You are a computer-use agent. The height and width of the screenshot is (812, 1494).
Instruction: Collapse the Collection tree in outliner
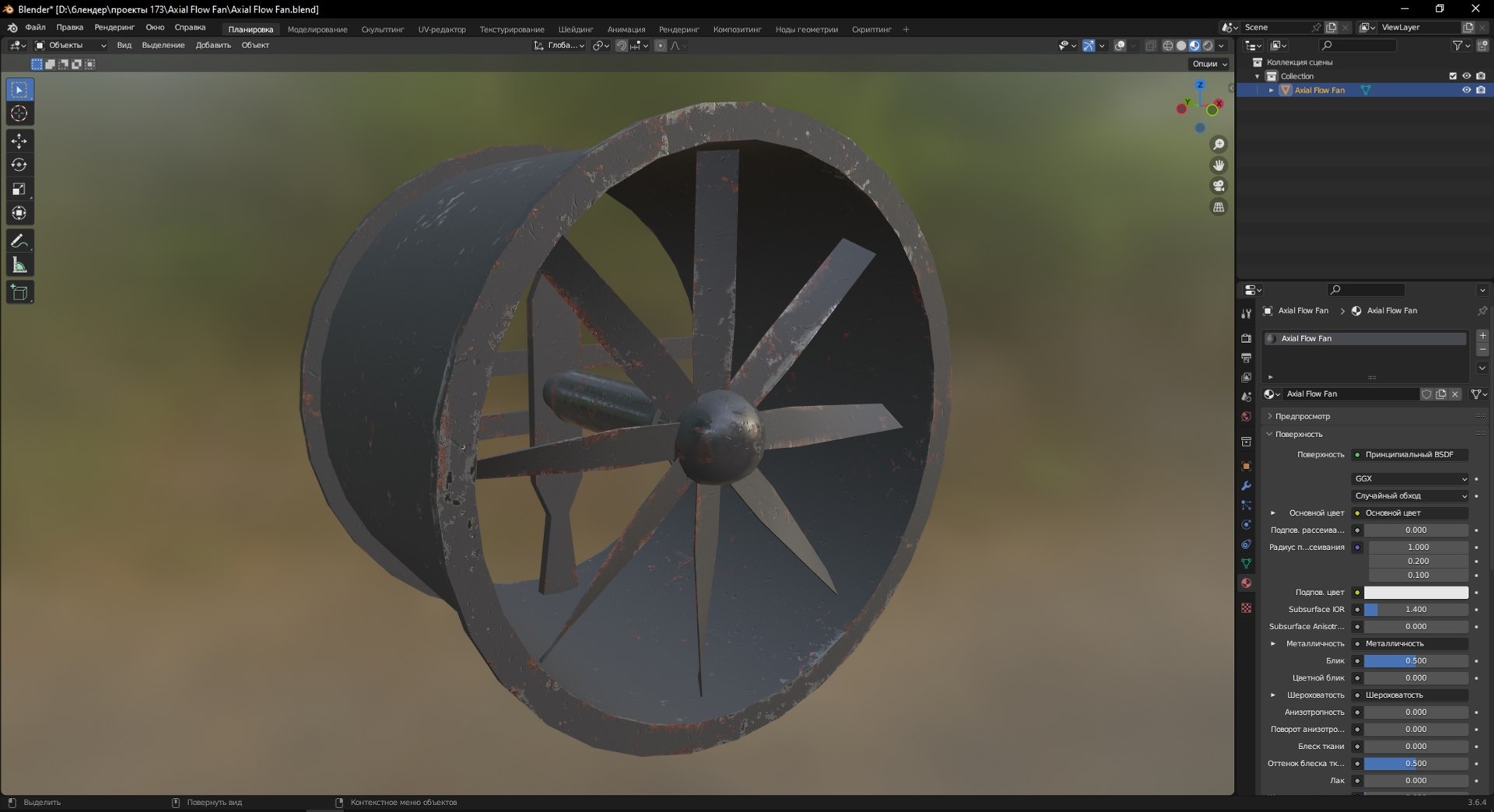point(1257,76)
